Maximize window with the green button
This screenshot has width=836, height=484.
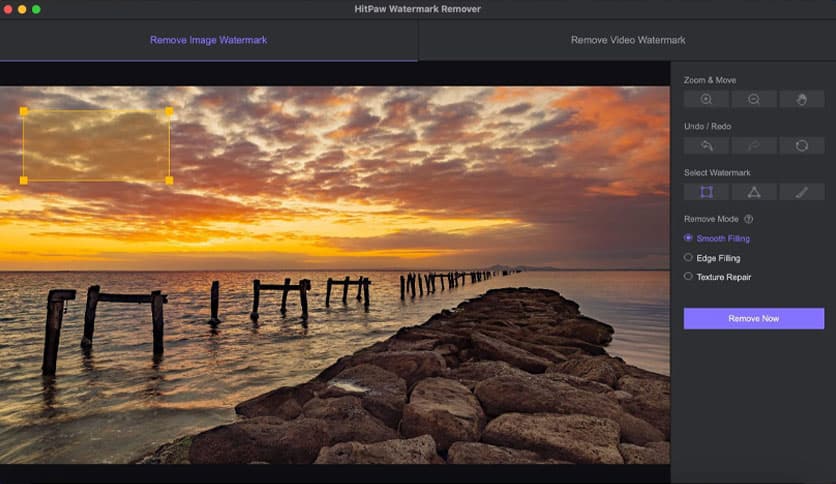pos(36,9)
